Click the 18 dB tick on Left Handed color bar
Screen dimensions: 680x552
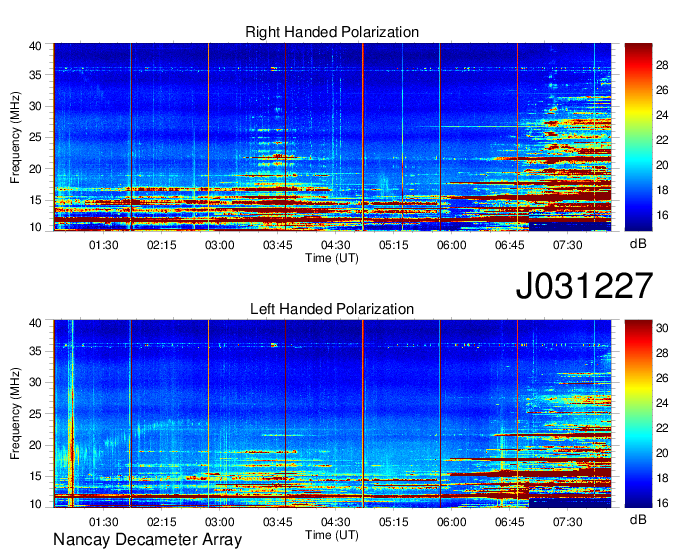662,478
